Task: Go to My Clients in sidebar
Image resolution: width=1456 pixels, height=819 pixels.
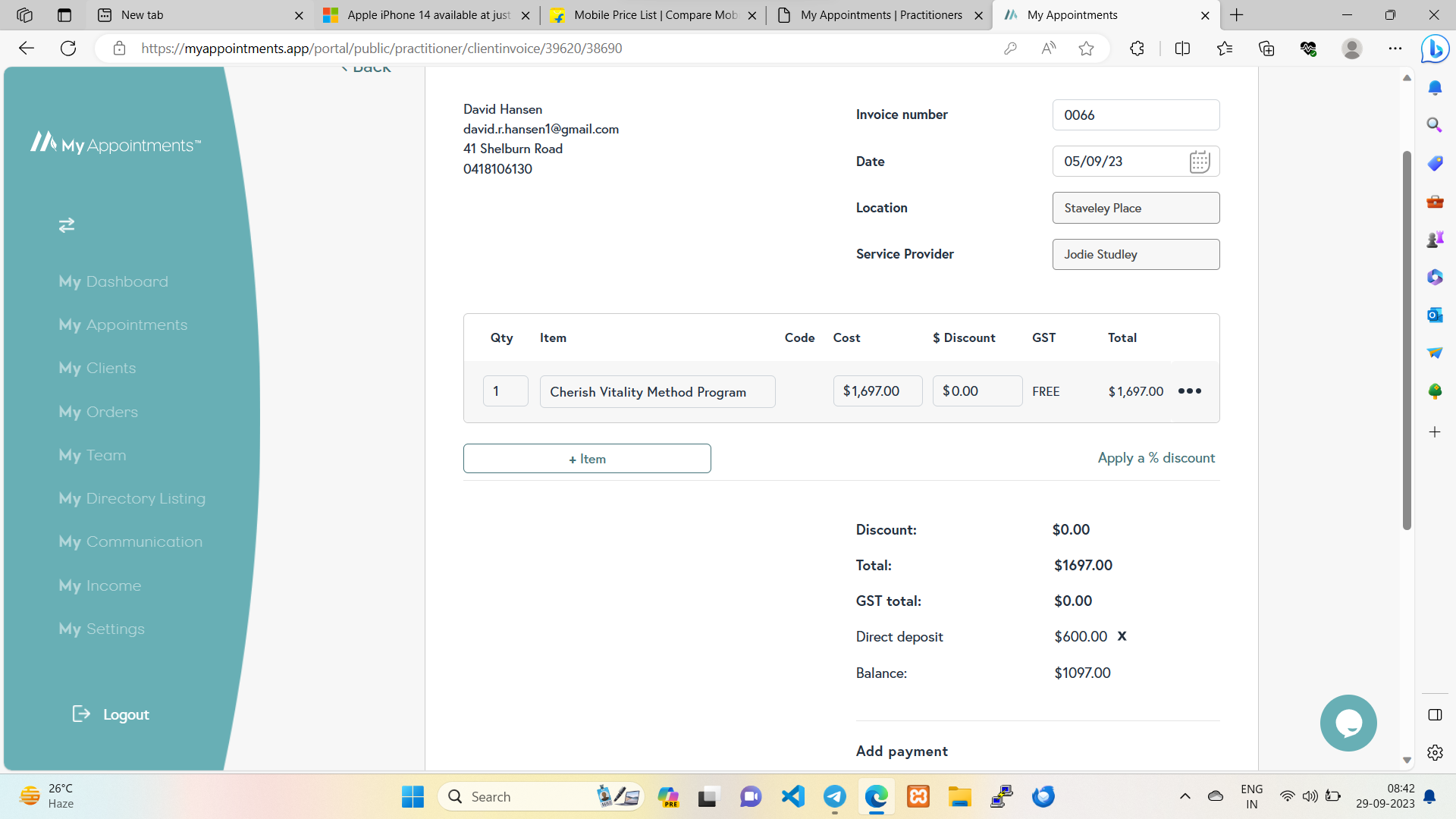Action: tap(97, 369)
